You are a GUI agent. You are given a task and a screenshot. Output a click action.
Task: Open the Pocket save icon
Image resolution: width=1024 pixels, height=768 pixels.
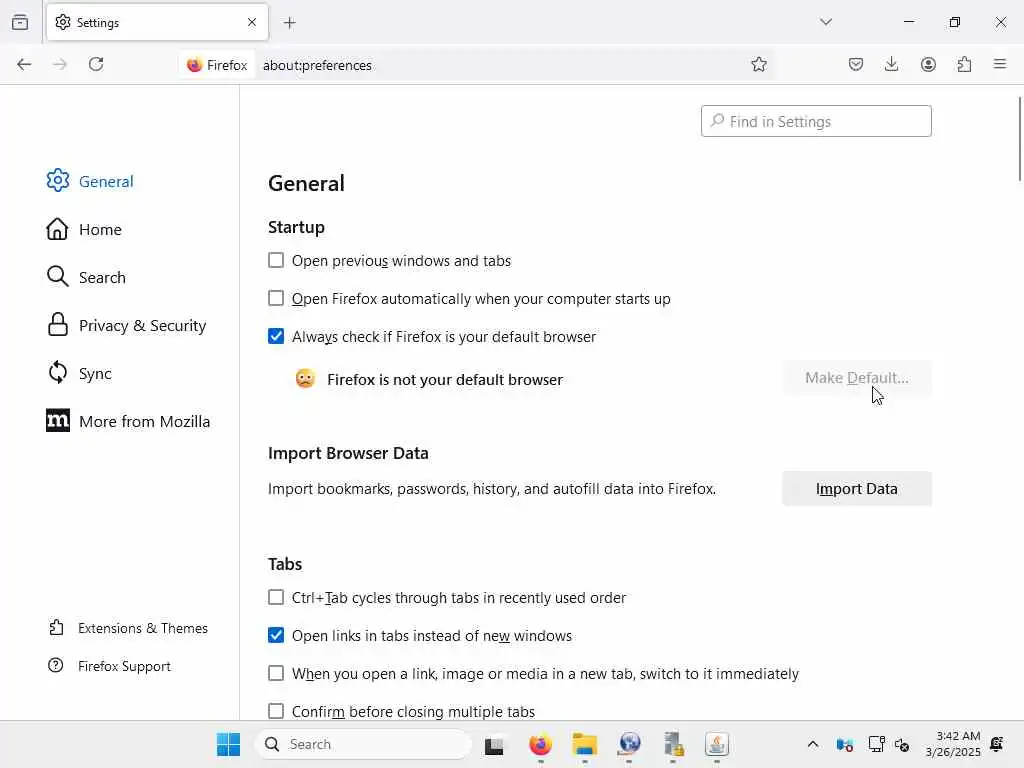(x=856, y=64)
